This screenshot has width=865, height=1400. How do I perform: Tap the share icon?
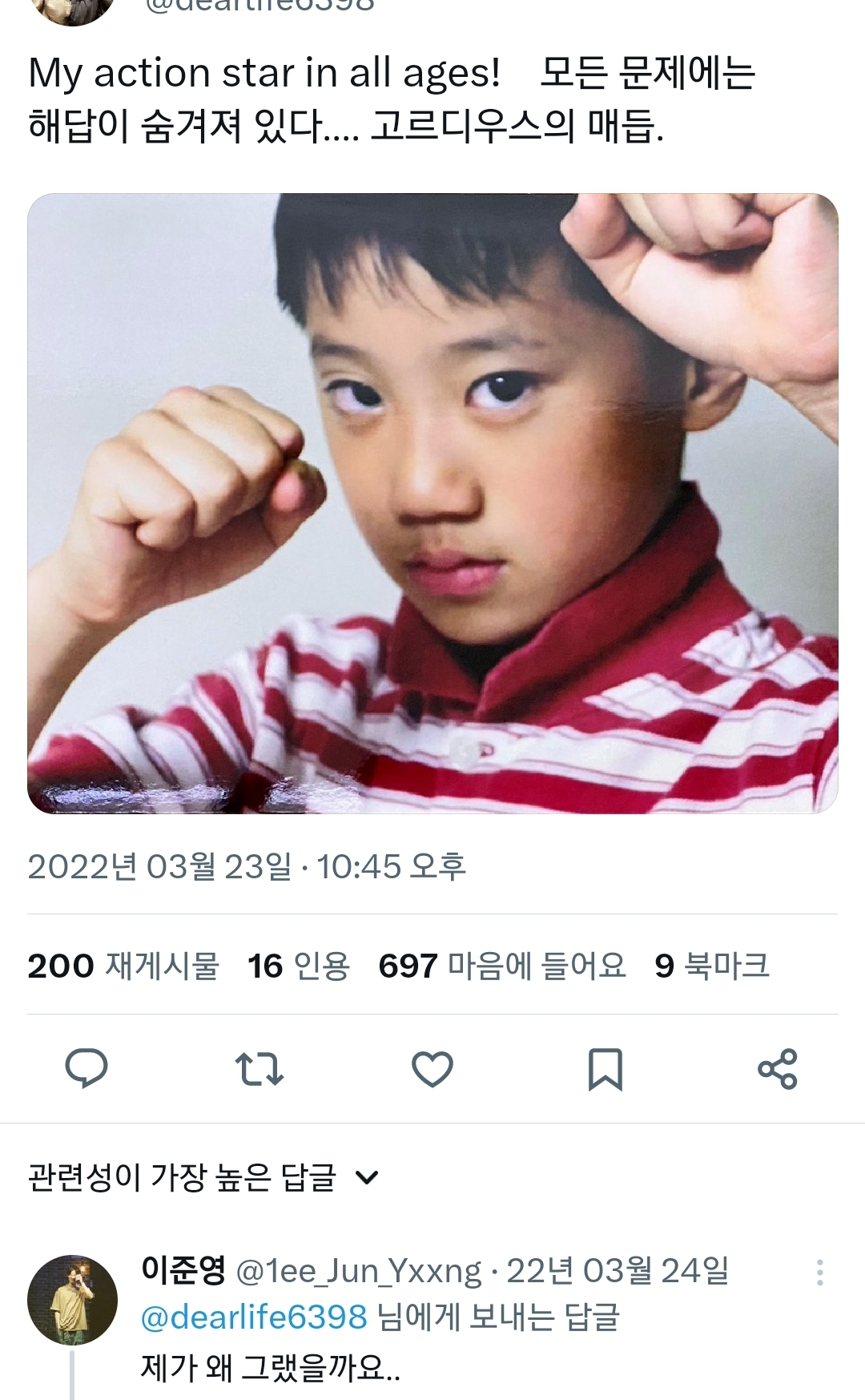pyautogui.click(x=778, y=1069)
